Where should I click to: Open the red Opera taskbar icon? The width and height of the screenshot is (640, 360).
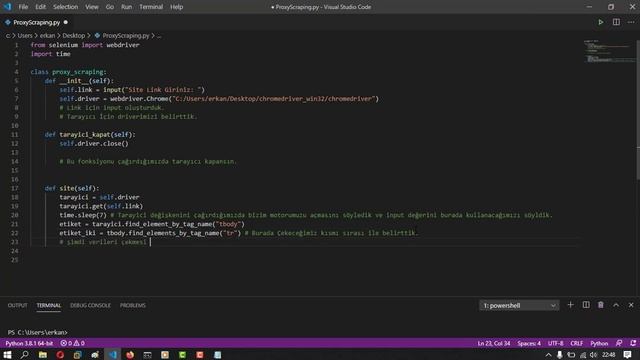click(60, 355)
